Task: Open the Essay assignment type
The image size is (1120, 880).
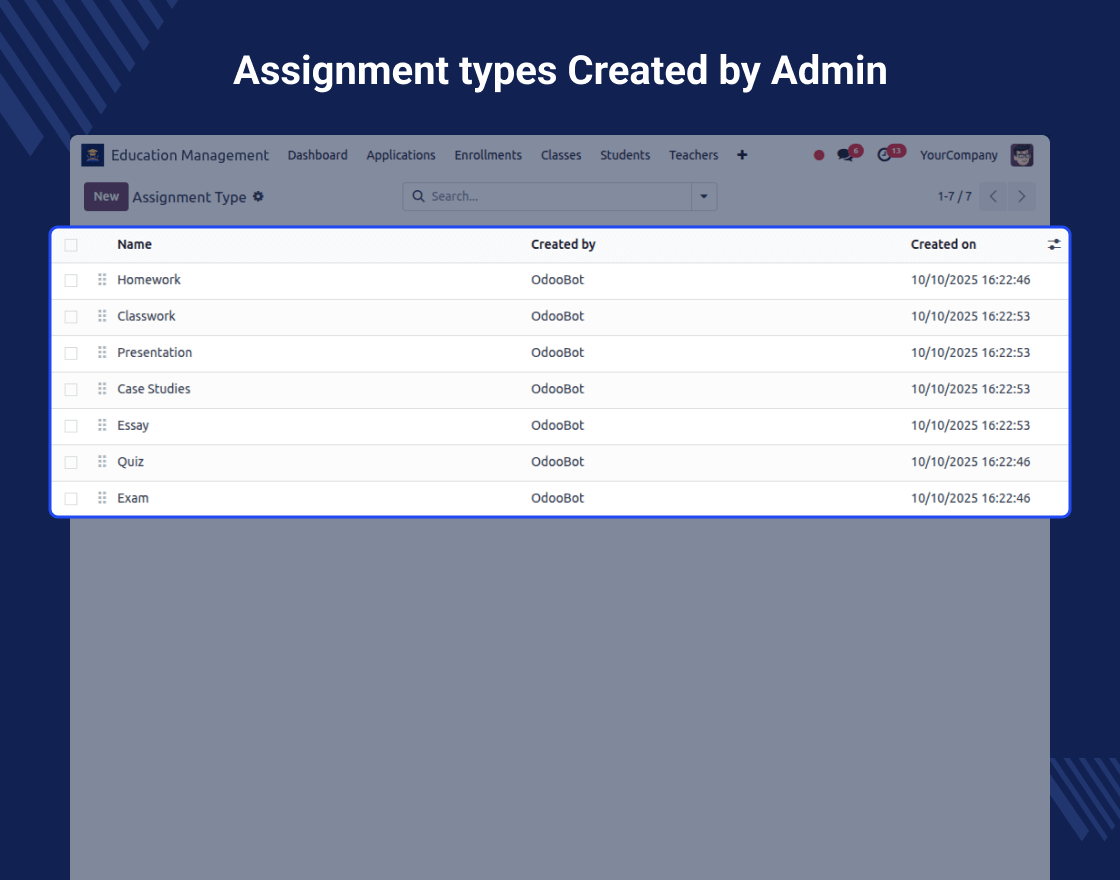Action: [133, 426]
